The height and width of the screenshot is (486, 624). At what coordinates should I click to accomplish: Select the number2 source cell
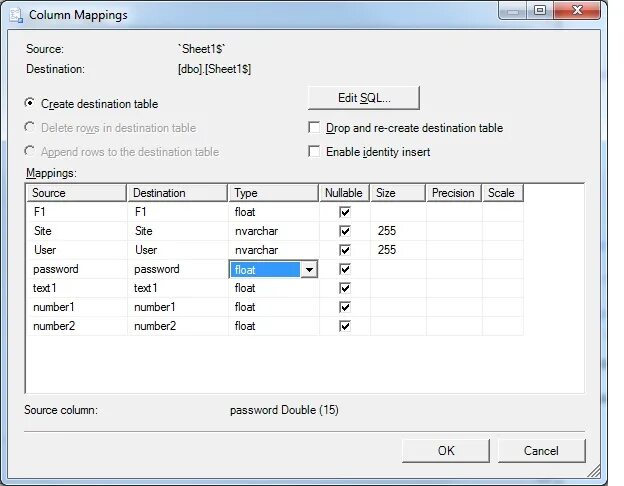tap(77, 326)
